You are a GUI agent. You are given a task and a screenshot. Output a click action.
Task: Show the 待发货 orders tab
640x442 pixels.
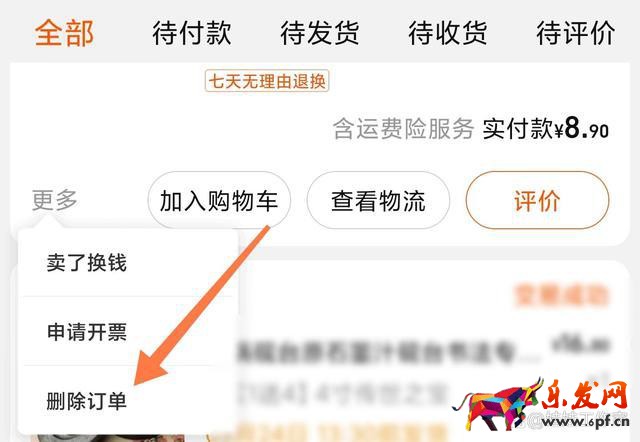click(320, 33)
